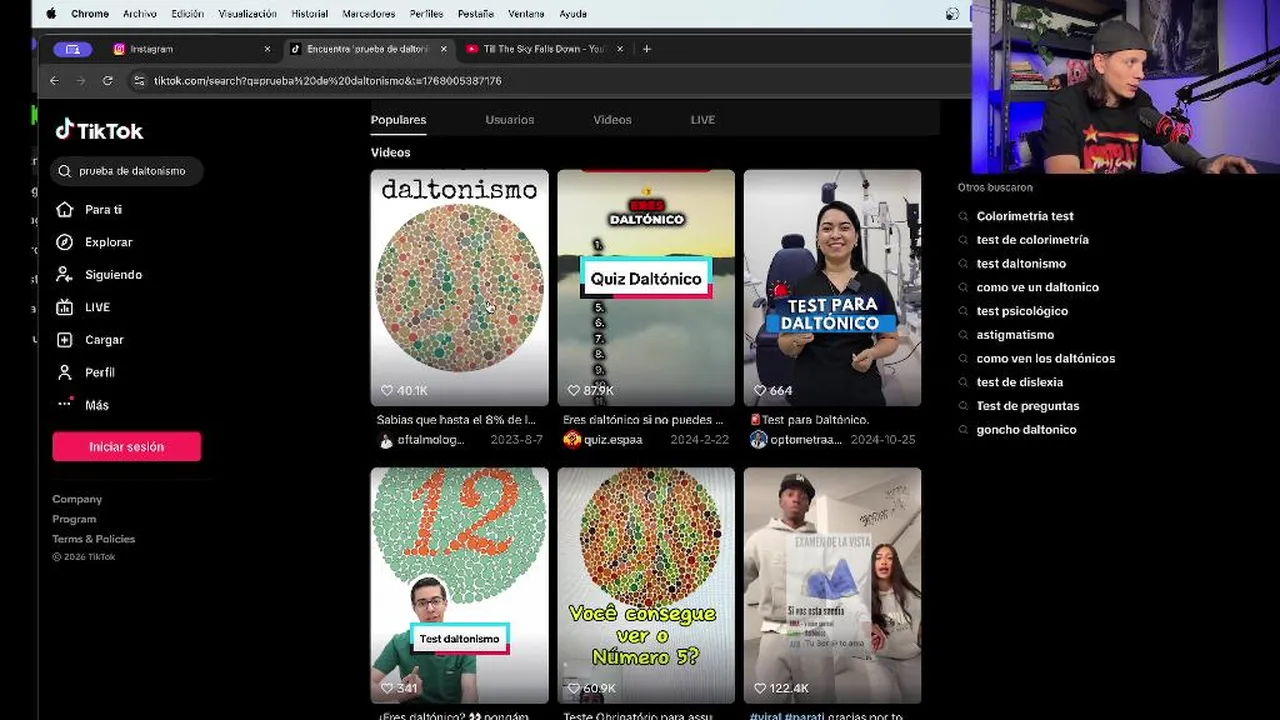Open the Historial menu
The height and width of the screenshot is (720, 1280).
tap(309, 14)
